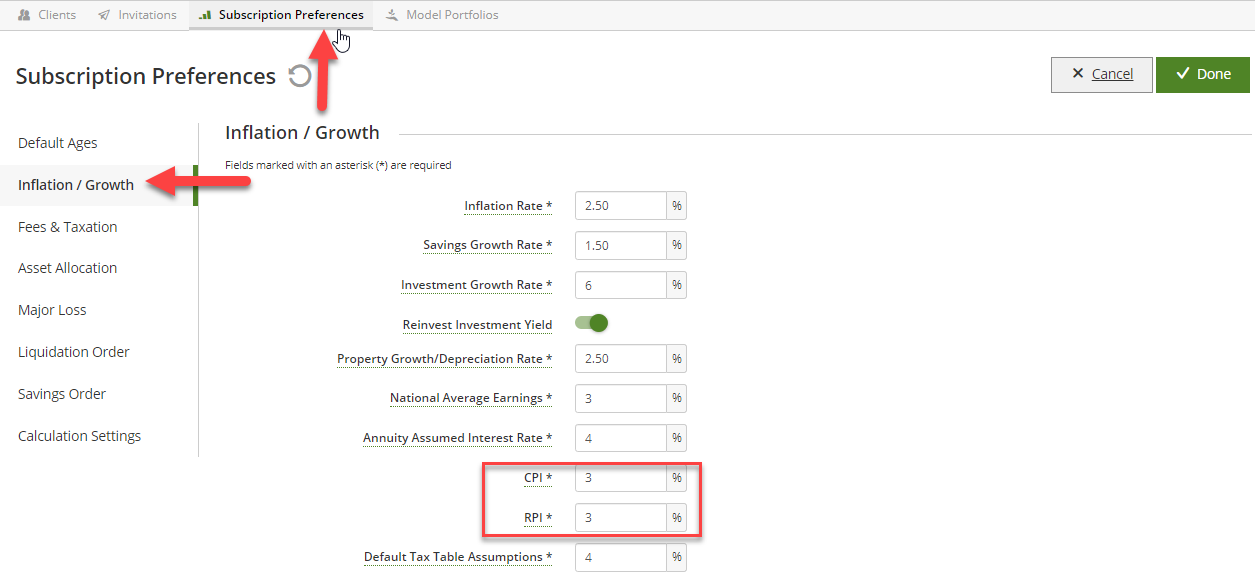
Task: Switch to the Clients tab
Action: coord(47,15)
